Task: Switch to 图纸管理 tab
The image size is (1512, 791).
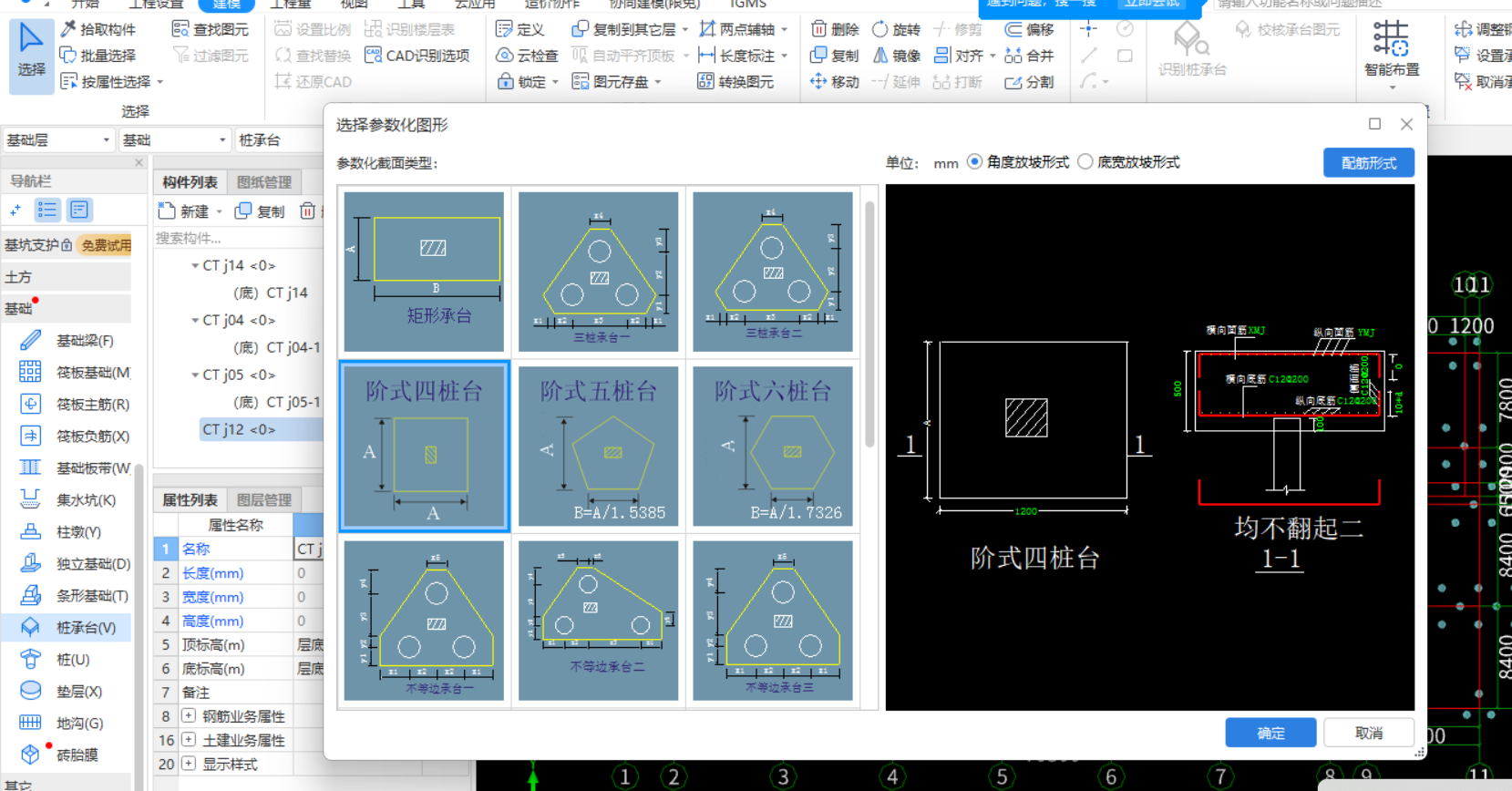Action: 264,182
